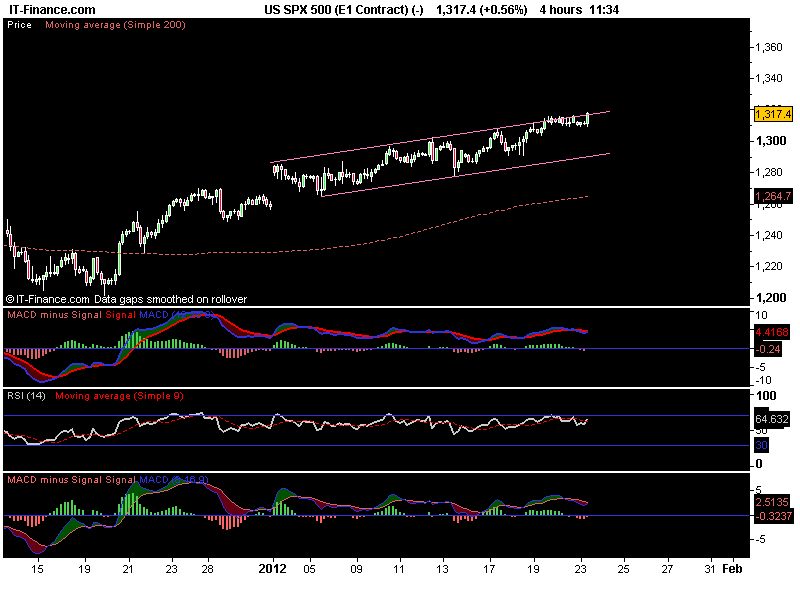The height and width of the screenshot is (600, 800).
Task: Select the 1,240 price axis label
Action: 768,235
